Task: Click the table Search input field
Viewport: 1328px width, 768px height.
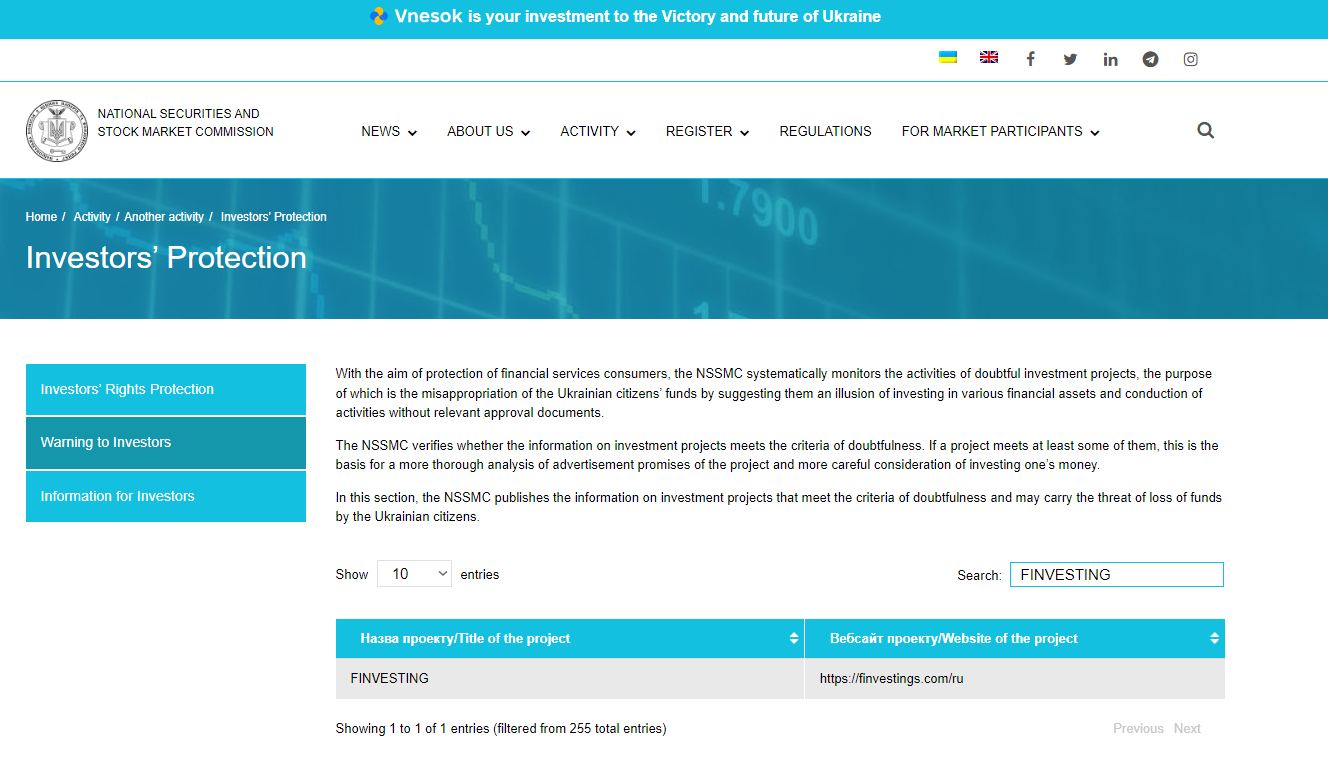Action: 1116,574
